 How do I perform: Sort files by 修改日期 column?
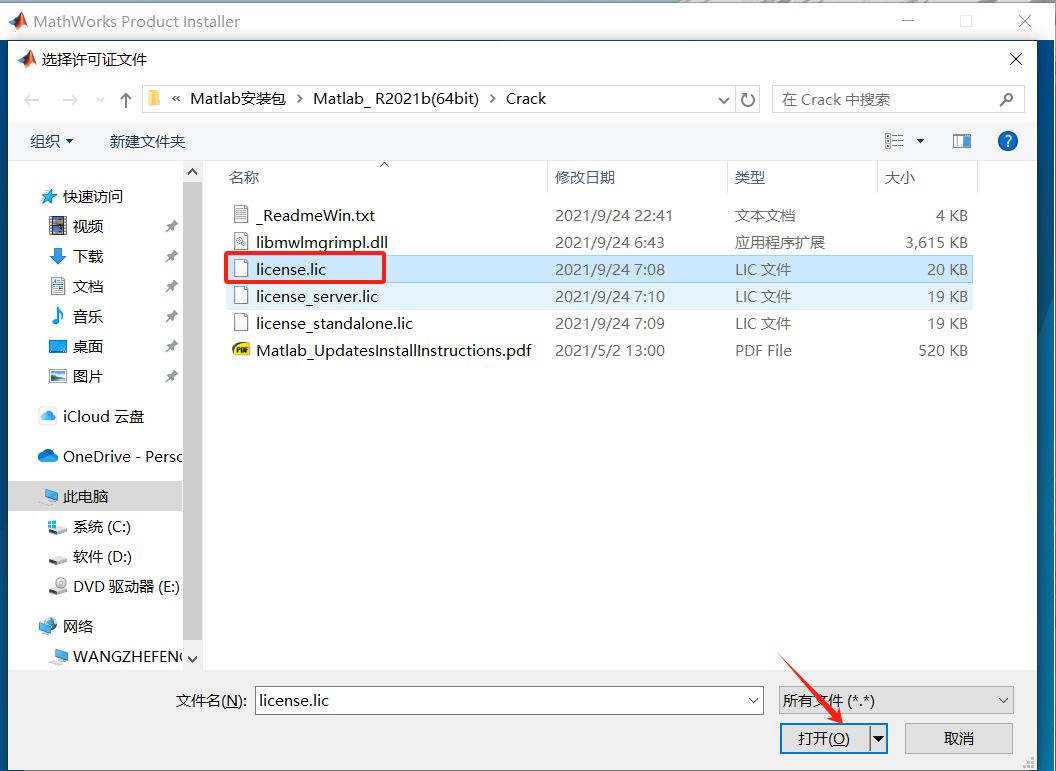point(585,178)
